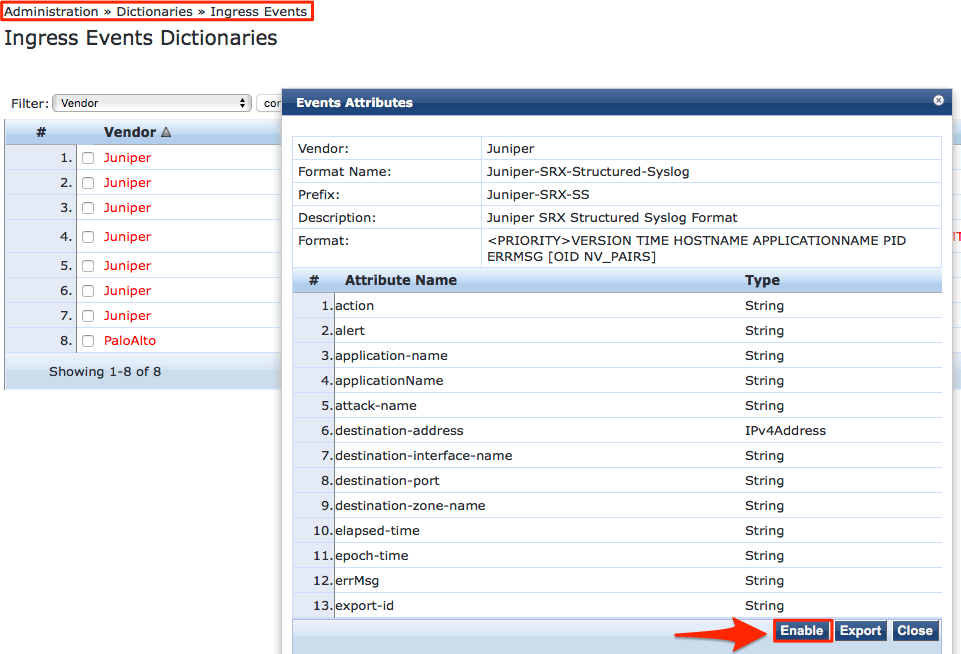This screenshot has height=654, width=961.
Task: Select the 'destination-zone-name' attribute
Action: click(x=617, y=506)
